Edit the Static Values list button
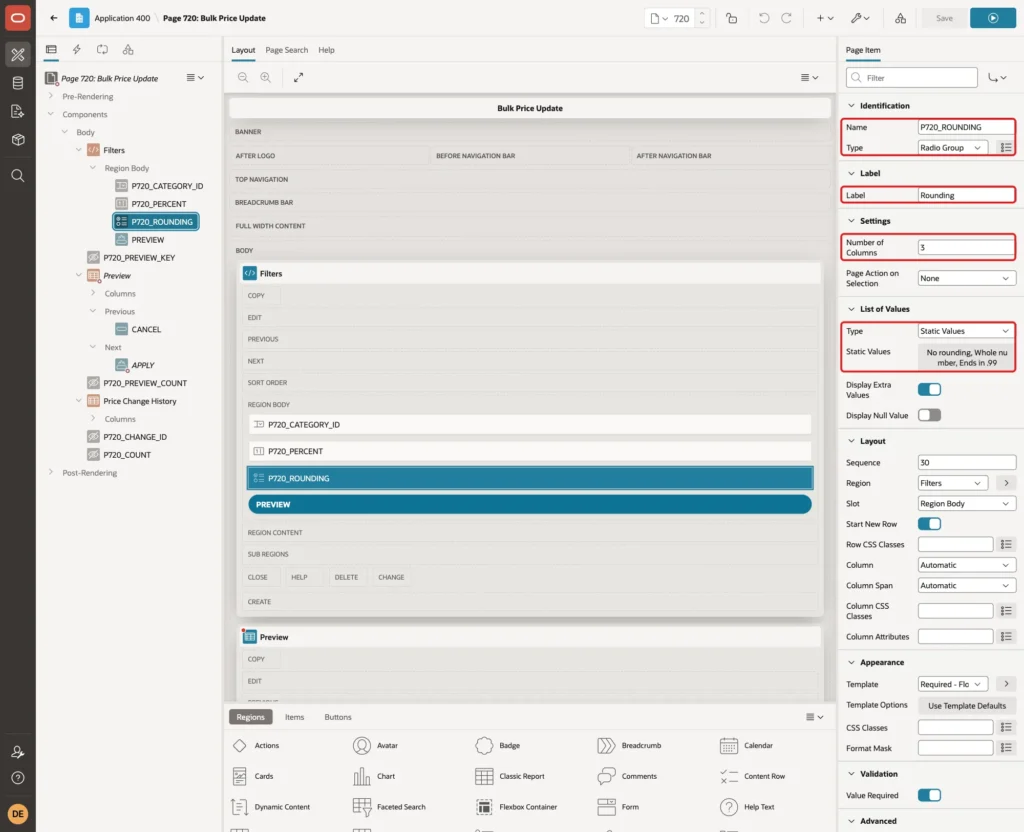The height and width of the screenshot is (832, 1024). click(x=967, y=358)
